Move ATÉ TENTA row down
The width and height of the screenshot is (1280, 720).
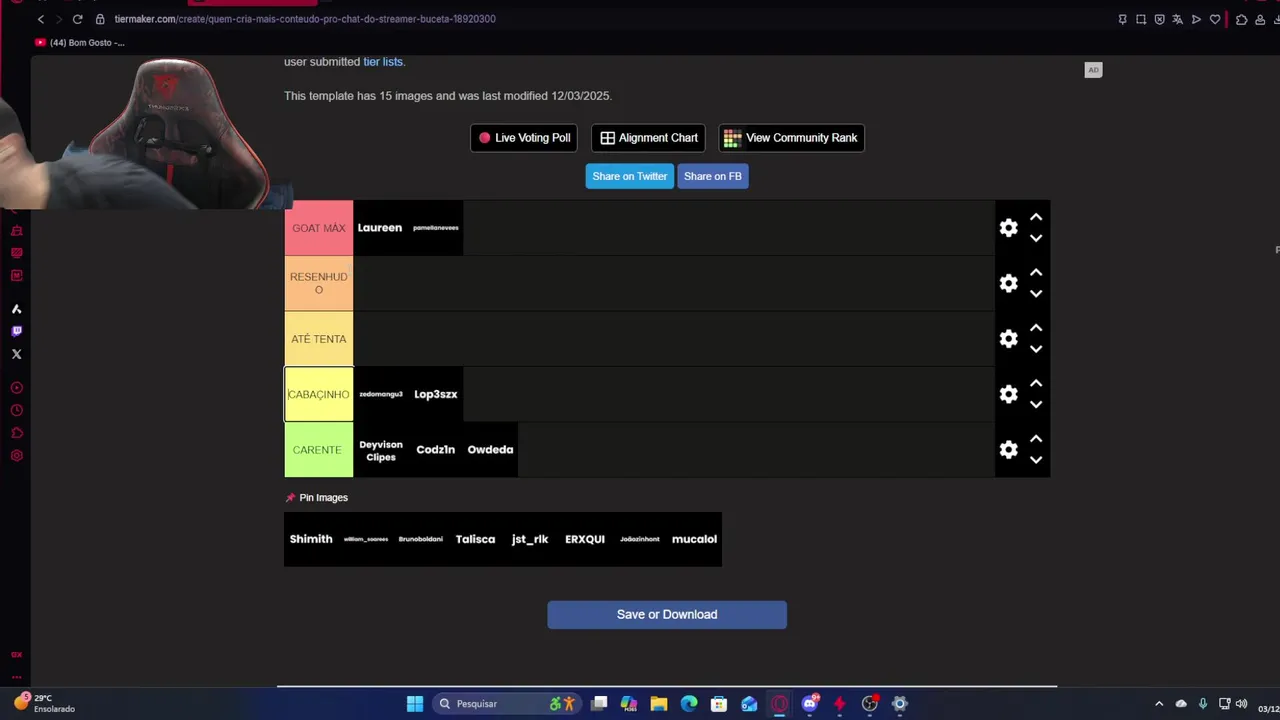point(1036,349)
